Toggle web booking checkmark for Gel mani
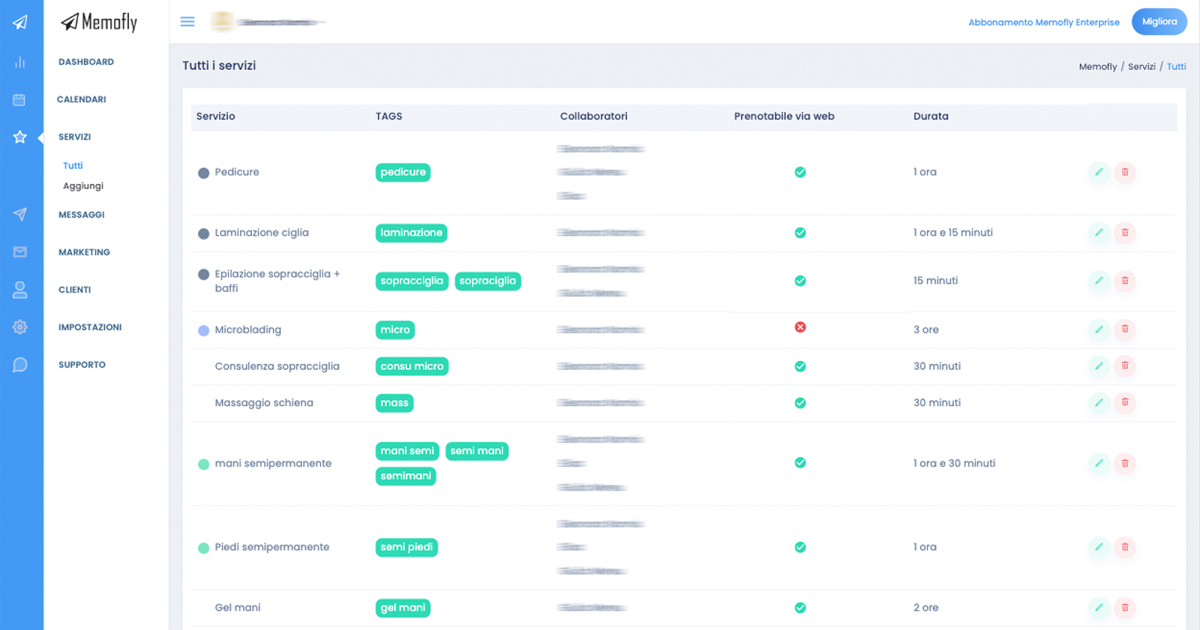The width and height of the screenshot is (1200, 630). [800, 608]
